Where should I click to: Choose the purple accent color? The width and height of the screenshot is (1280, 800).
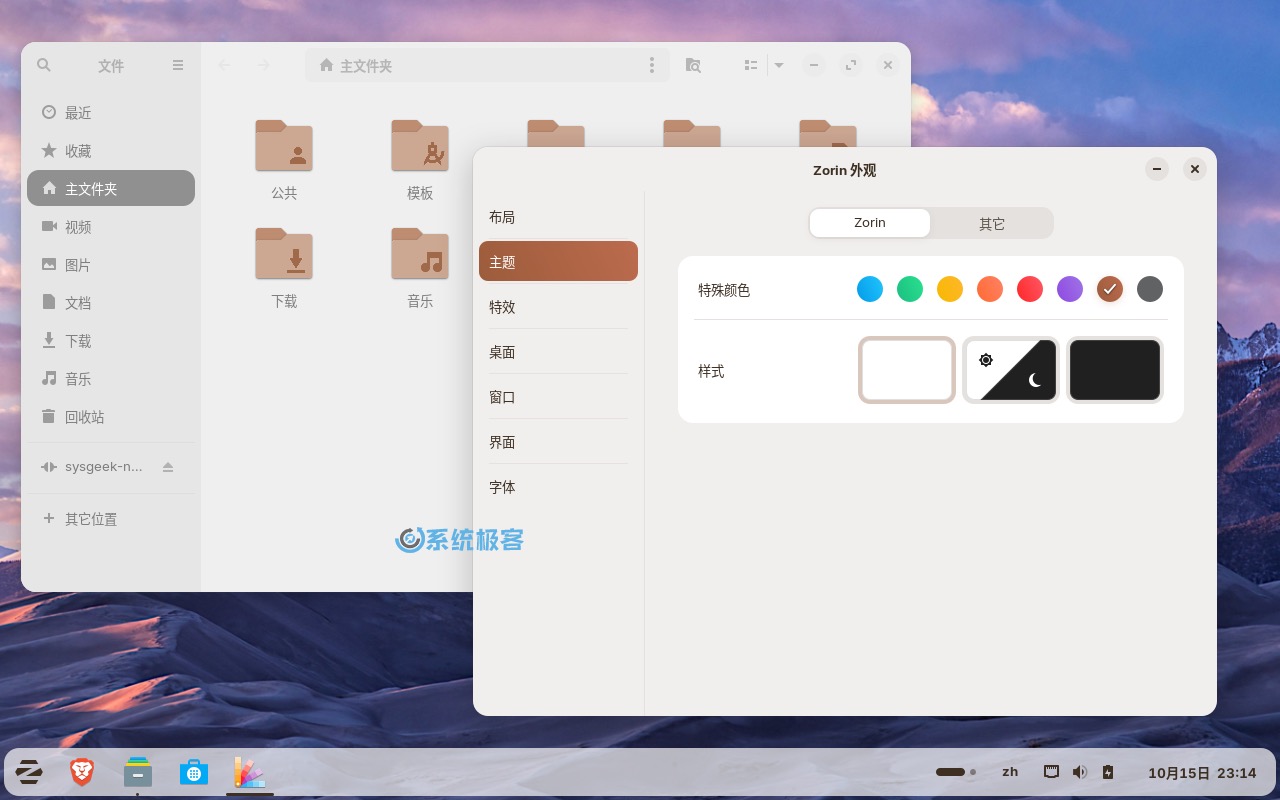click(x=1070, y=290)
